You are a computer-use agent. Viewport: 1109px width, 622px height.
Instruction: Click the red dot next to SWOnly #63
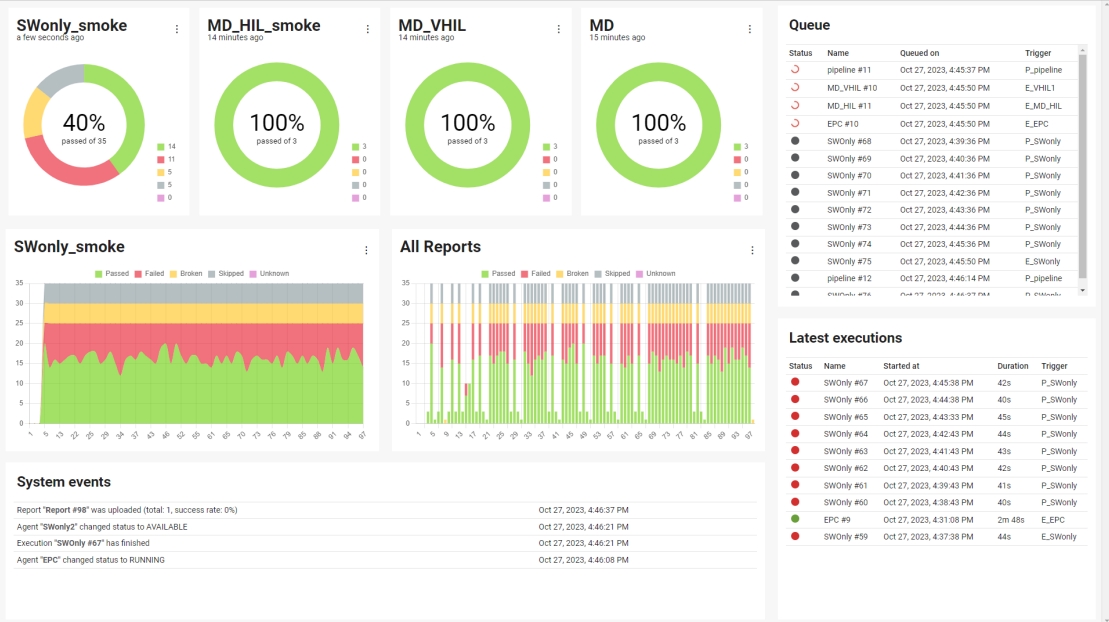795,450
